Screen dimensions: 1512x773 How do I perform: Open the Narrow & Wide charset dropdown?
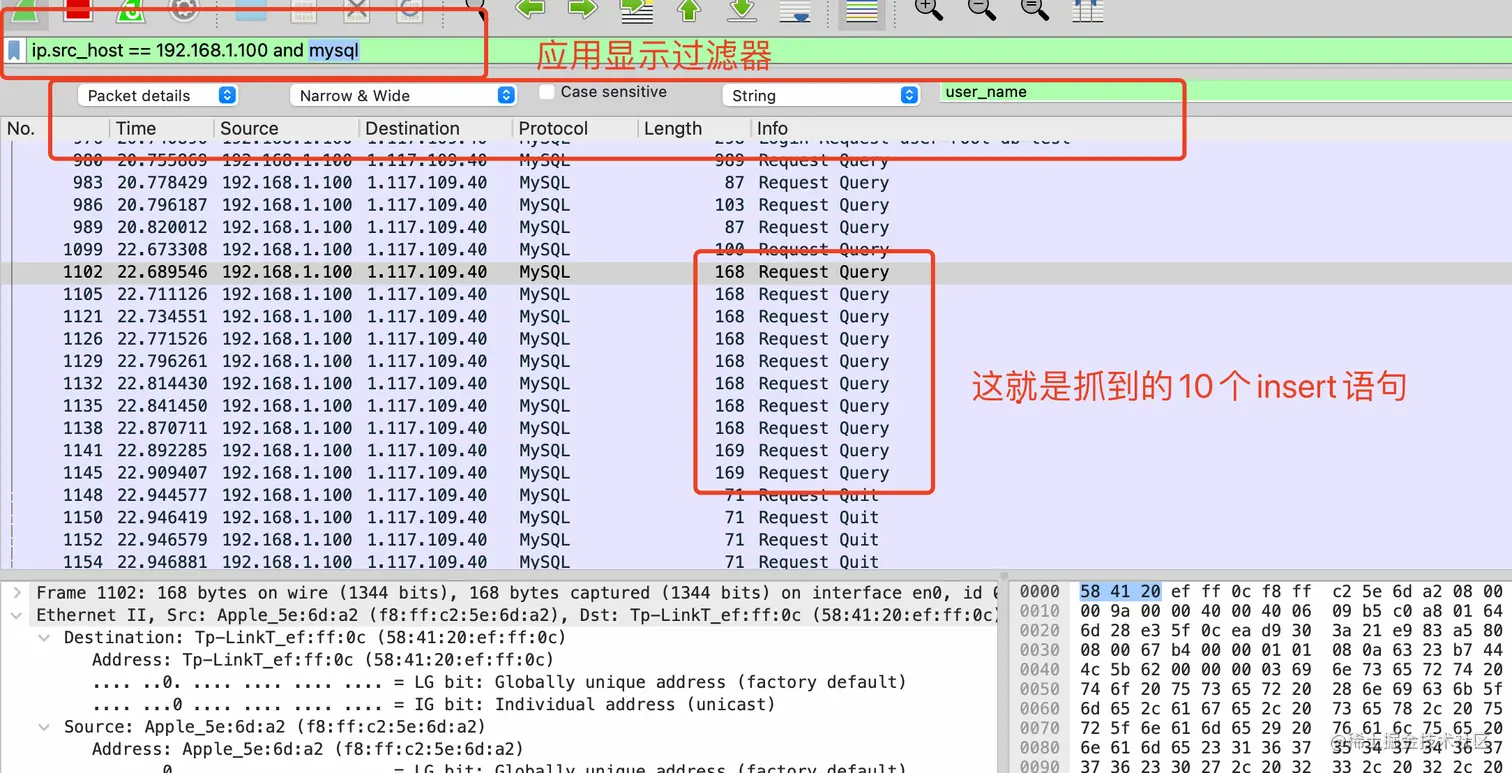[x=403, y=95]
